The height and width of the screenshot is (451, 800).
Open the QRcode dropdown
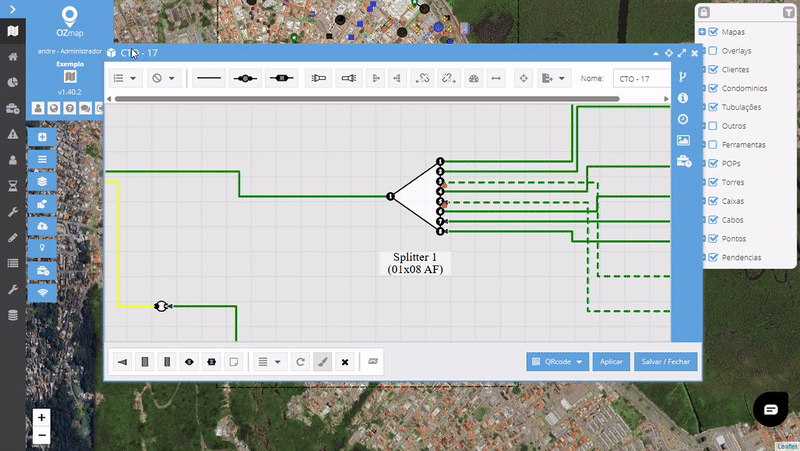[x=557, y=361]
